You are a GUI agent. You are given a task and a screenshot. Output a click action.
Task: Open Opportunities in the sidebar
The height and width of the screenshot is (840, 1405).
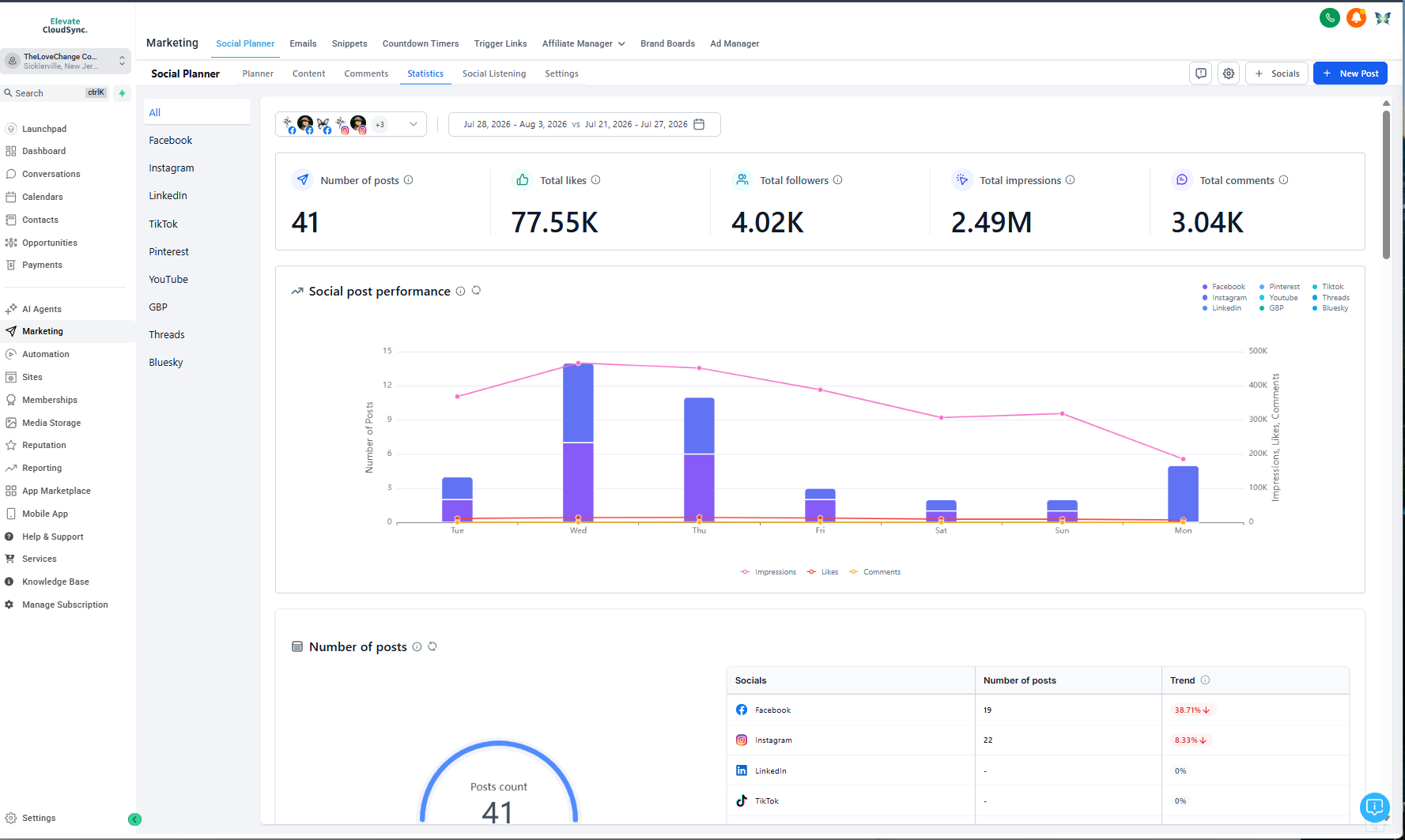(49, 243)
